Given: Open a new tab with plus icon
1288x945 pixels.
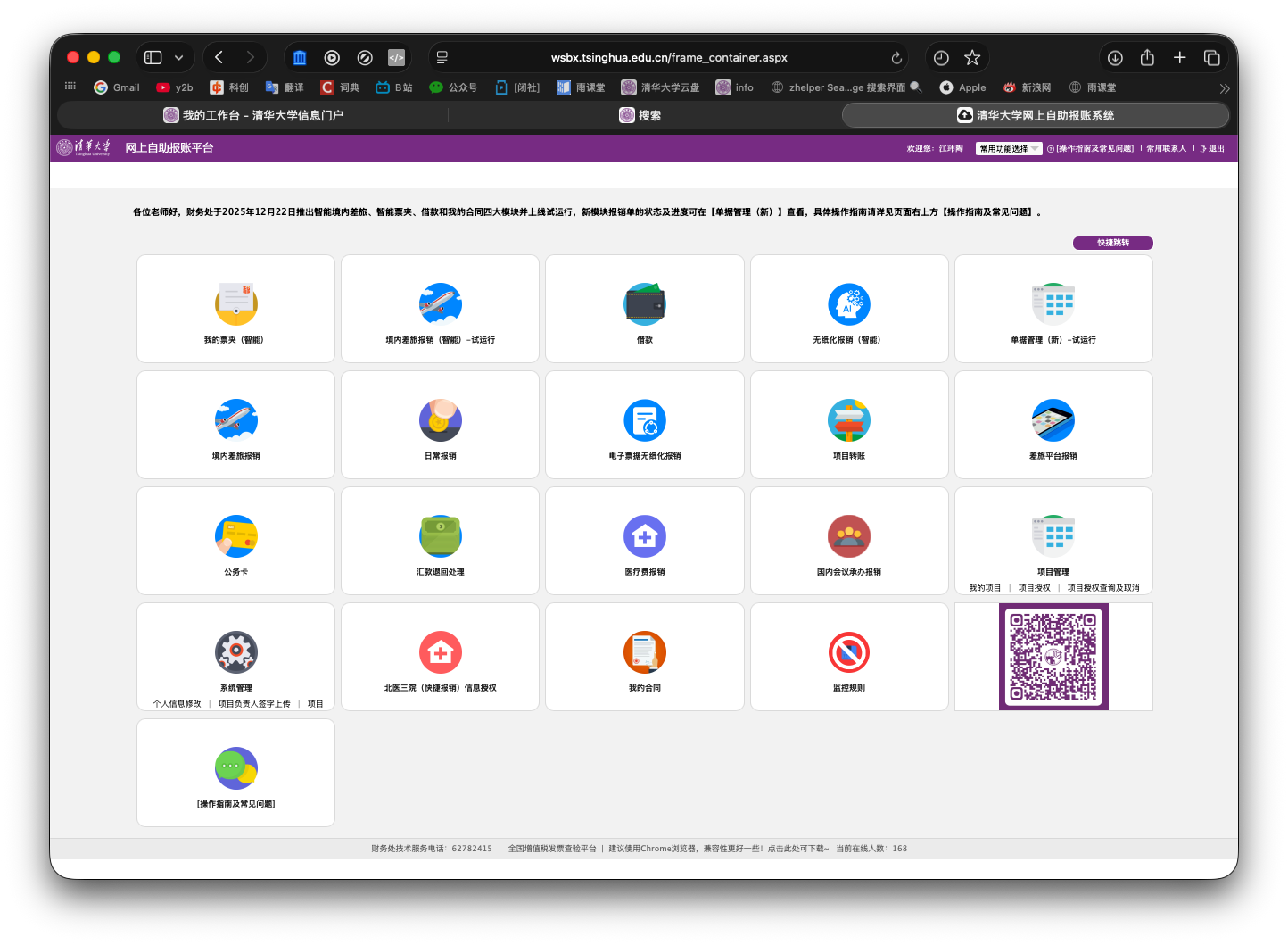Looking at the screenshot, I should (x=1179, y=57).
